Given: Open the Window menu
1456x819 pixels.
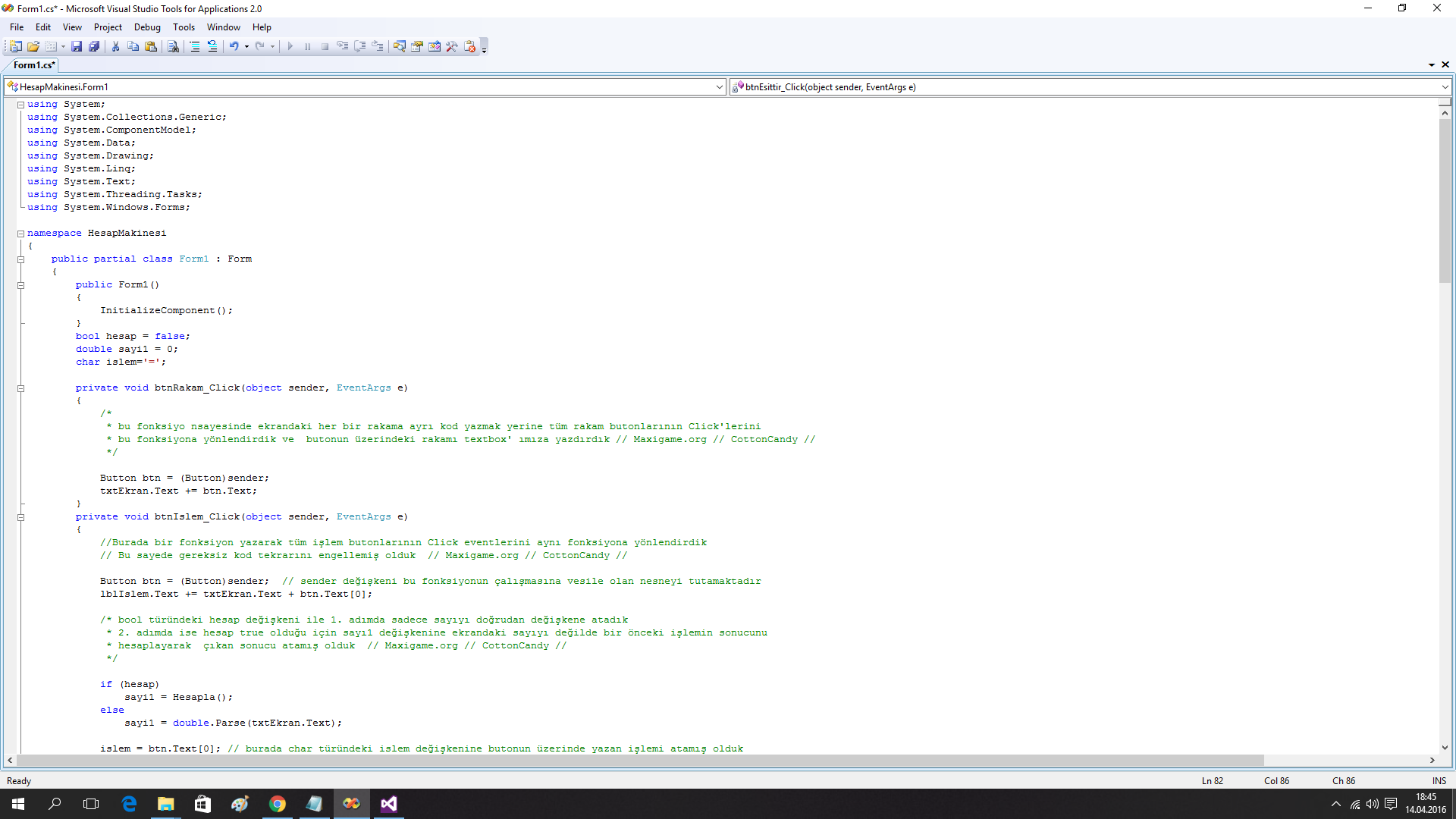Looking at the screenshot, I should (x=224, y=27).
